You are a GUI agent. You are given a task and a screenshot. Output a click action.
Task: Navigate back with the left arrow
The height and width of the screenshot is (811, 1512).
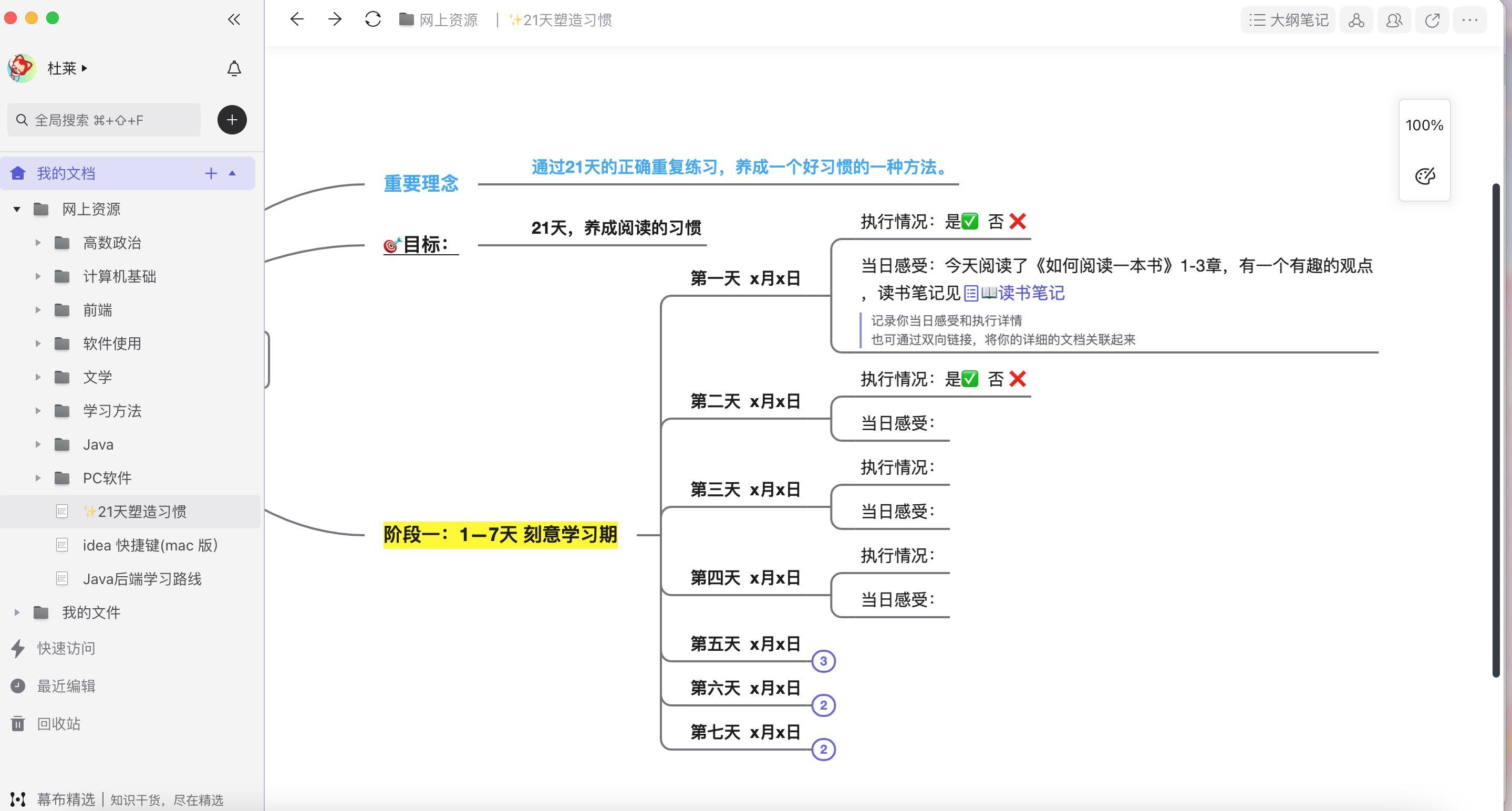(297, 19)
